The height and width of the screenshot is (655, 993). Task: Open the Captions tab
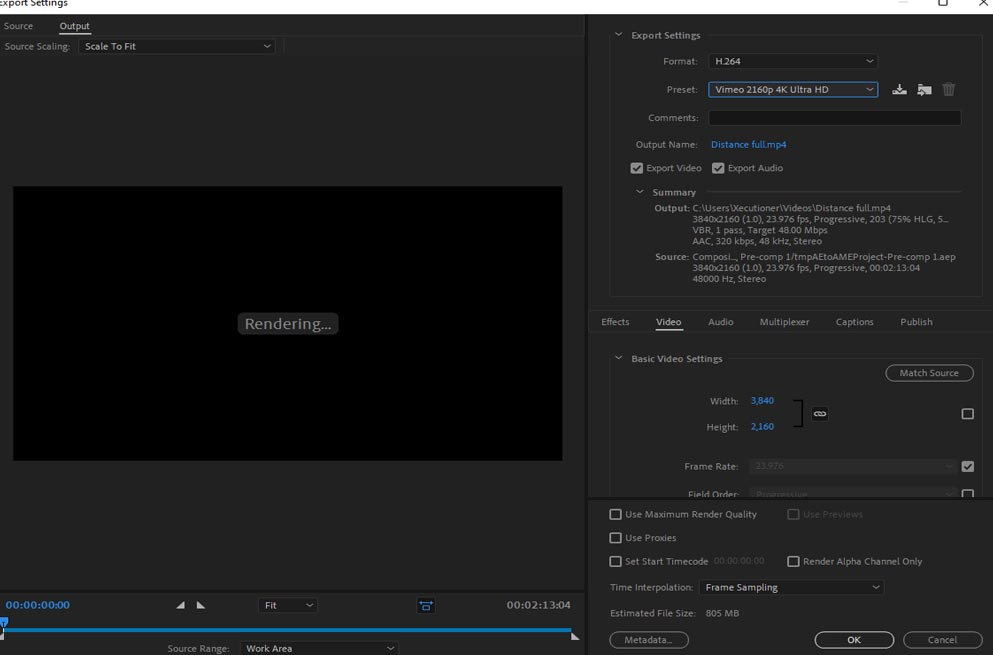tap(854, 322)
